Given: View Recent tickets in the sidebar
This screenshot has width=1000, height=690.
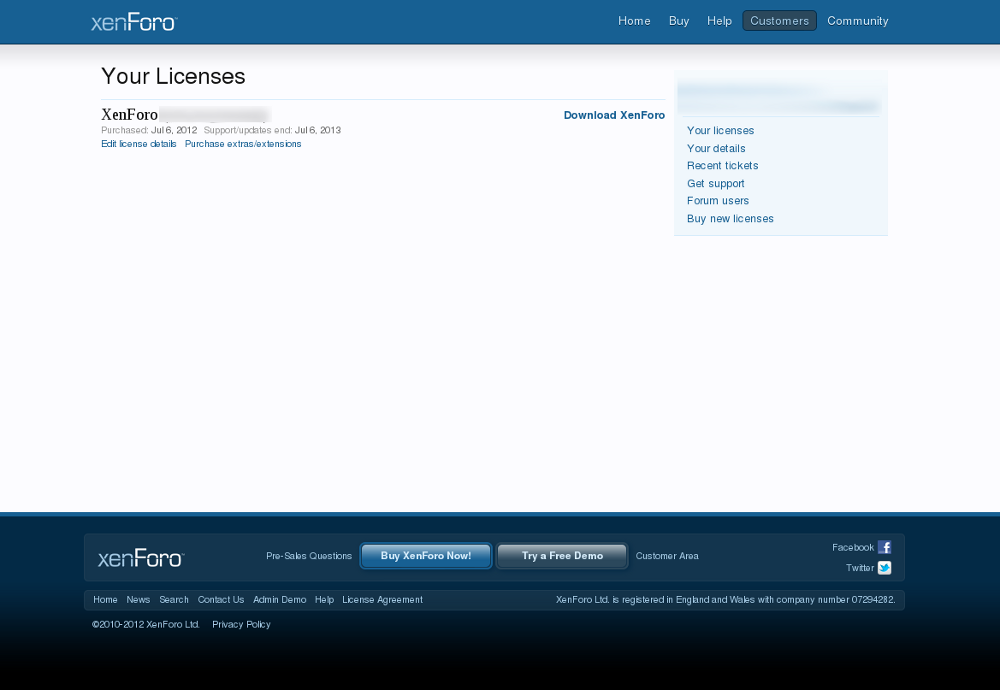Looking at the screenshot, I should [x=723, y=166].
